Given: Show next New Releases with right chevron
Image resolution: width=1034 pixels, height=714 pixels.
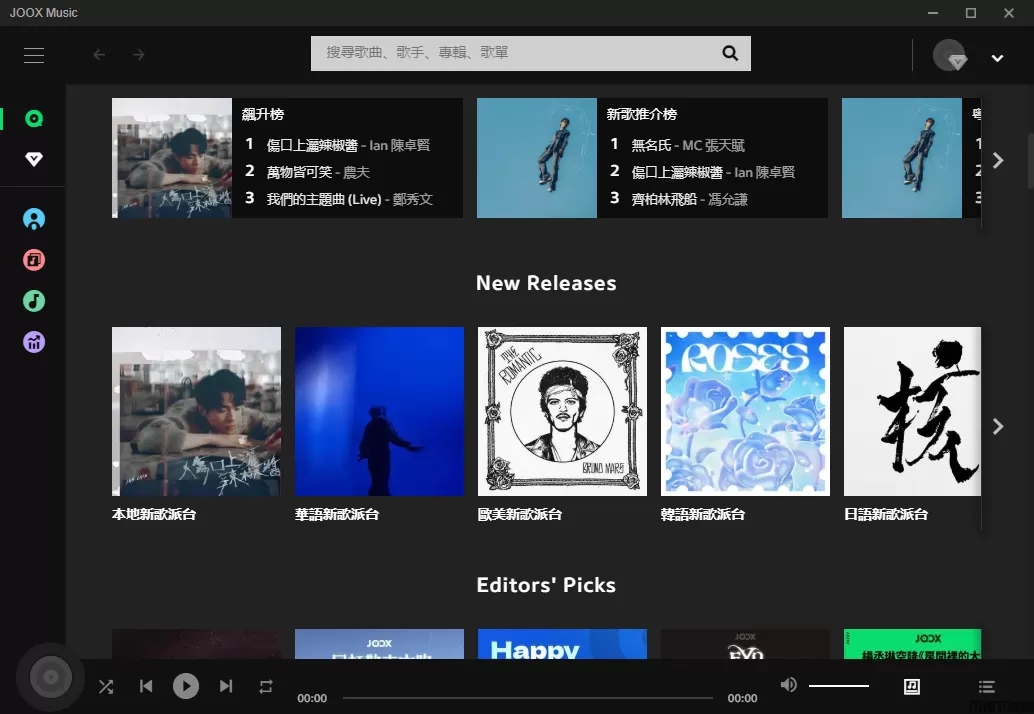Looking at the screenshot, I should pyautogui.click(x=998, y=427).
